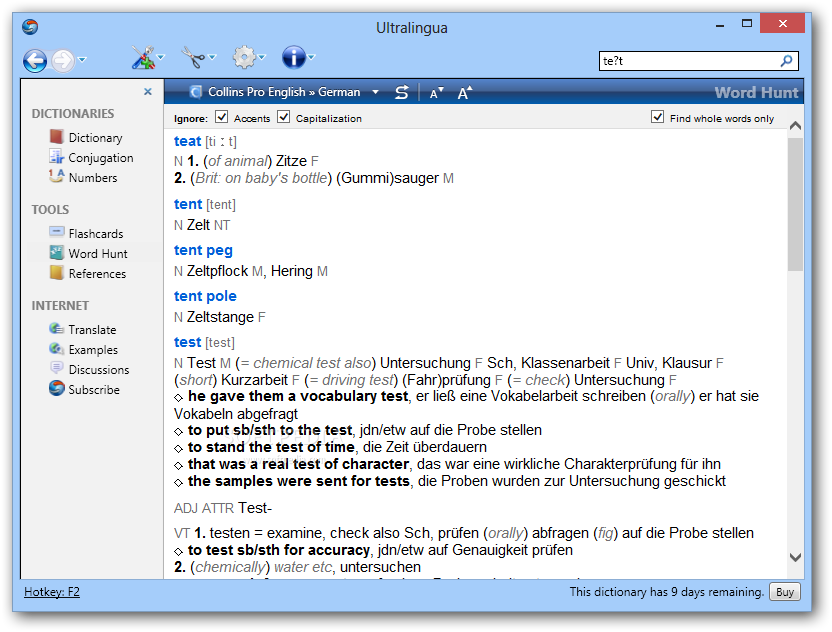
Task: Expand the gear icon dropdown arrow
Action: pyautogui.click(x=262, y=57)
